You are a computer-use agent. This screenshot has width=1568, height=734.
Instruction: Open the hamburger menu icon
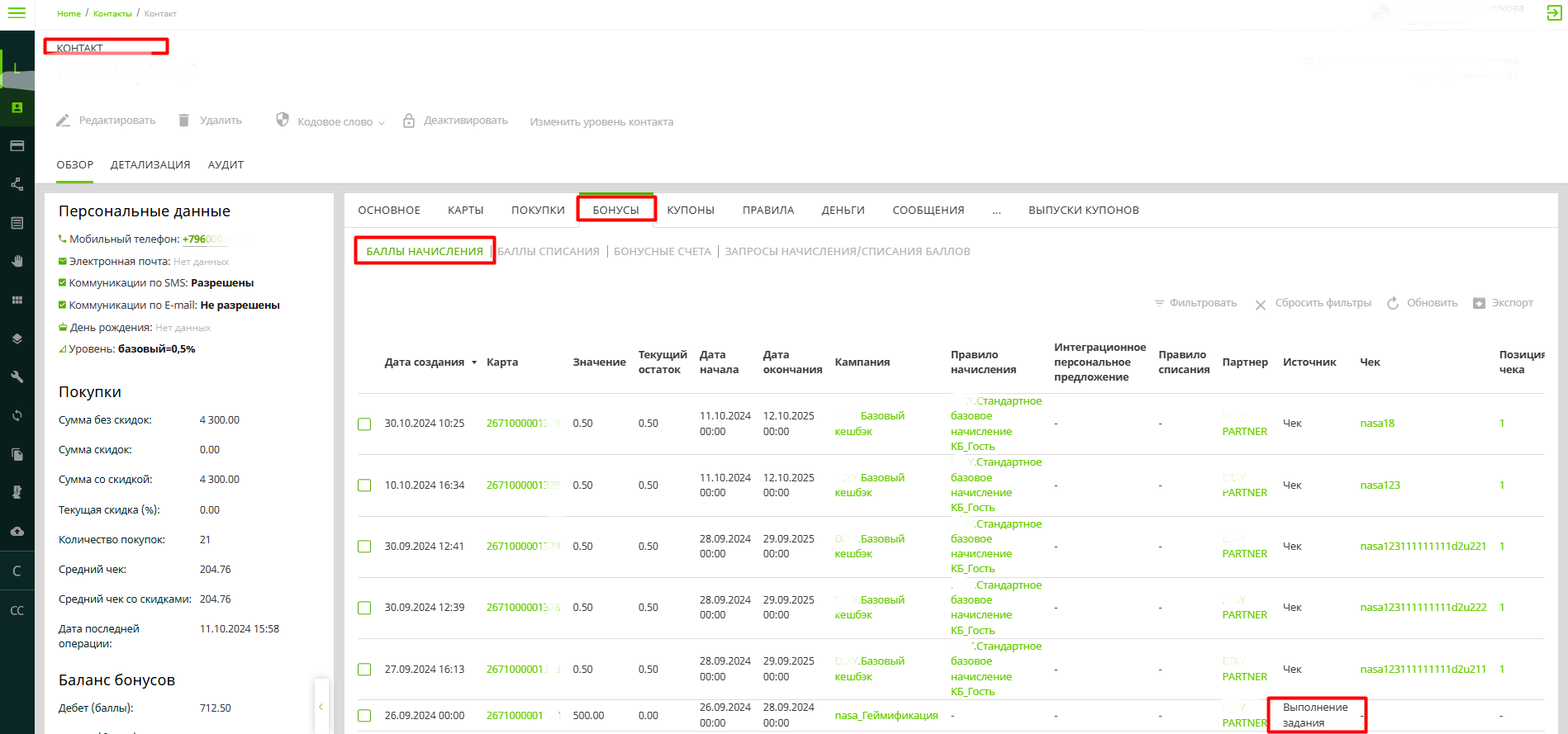[17, 13]
